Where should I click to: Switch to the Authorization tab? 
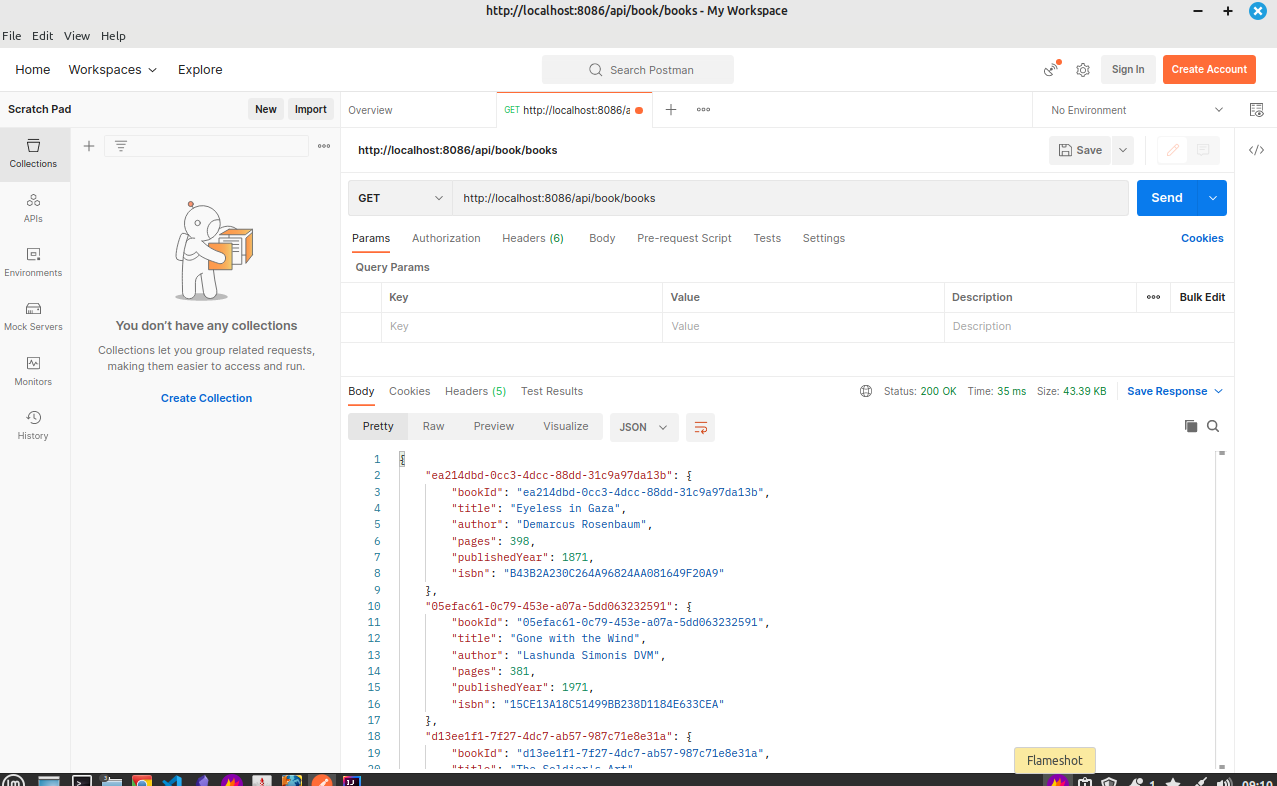446,238
